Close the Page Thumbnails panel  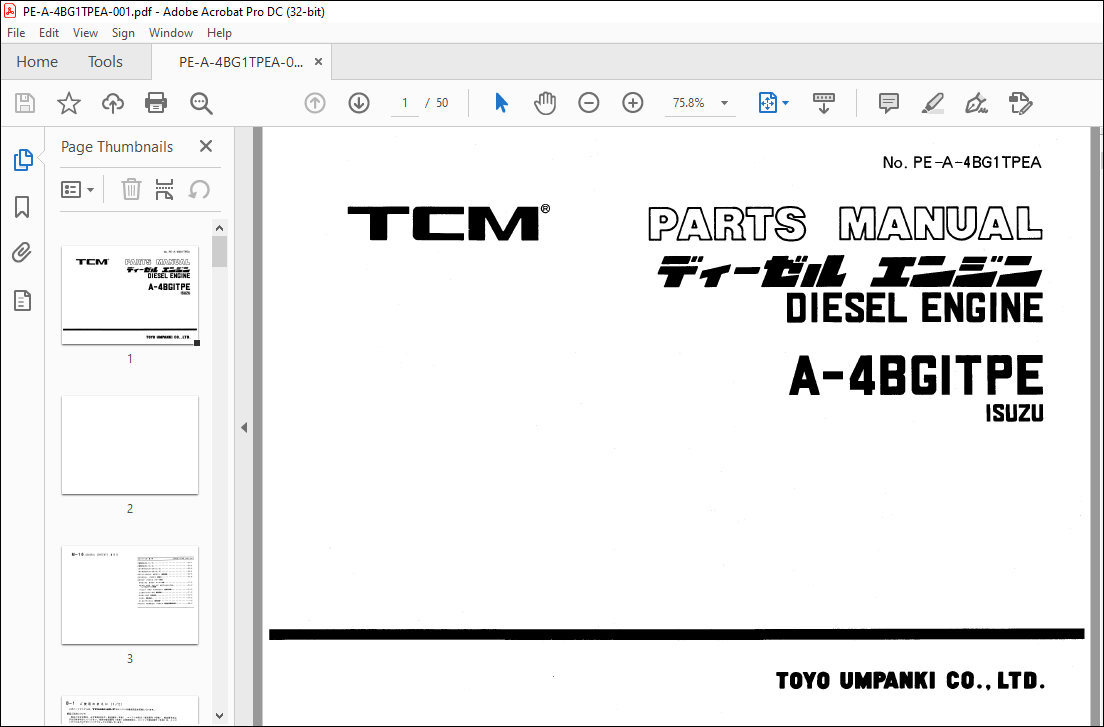tap(206, 146)
